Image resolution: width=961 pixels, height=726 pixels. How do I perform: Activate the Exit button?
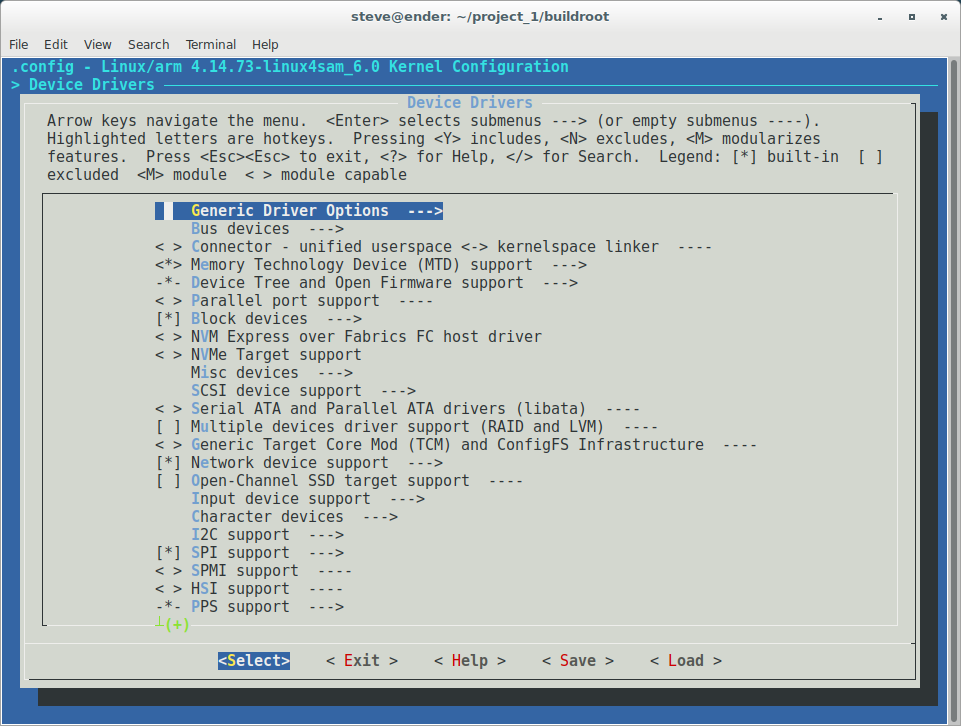362,660
